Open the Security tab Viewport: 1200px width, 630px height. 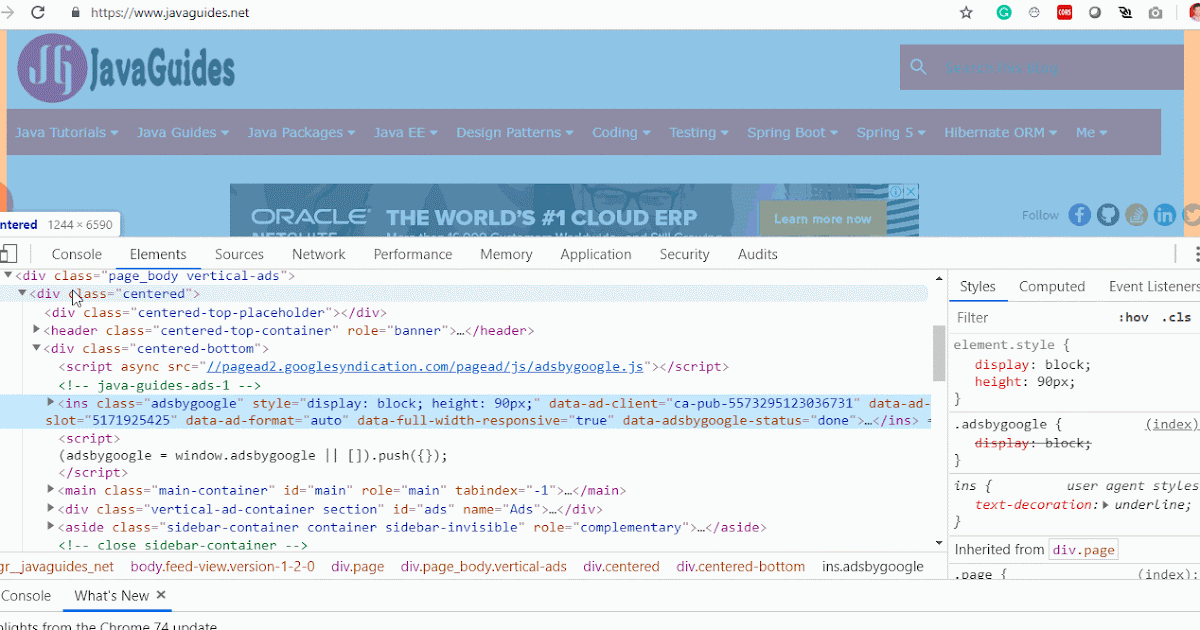[x=685, y=254]
